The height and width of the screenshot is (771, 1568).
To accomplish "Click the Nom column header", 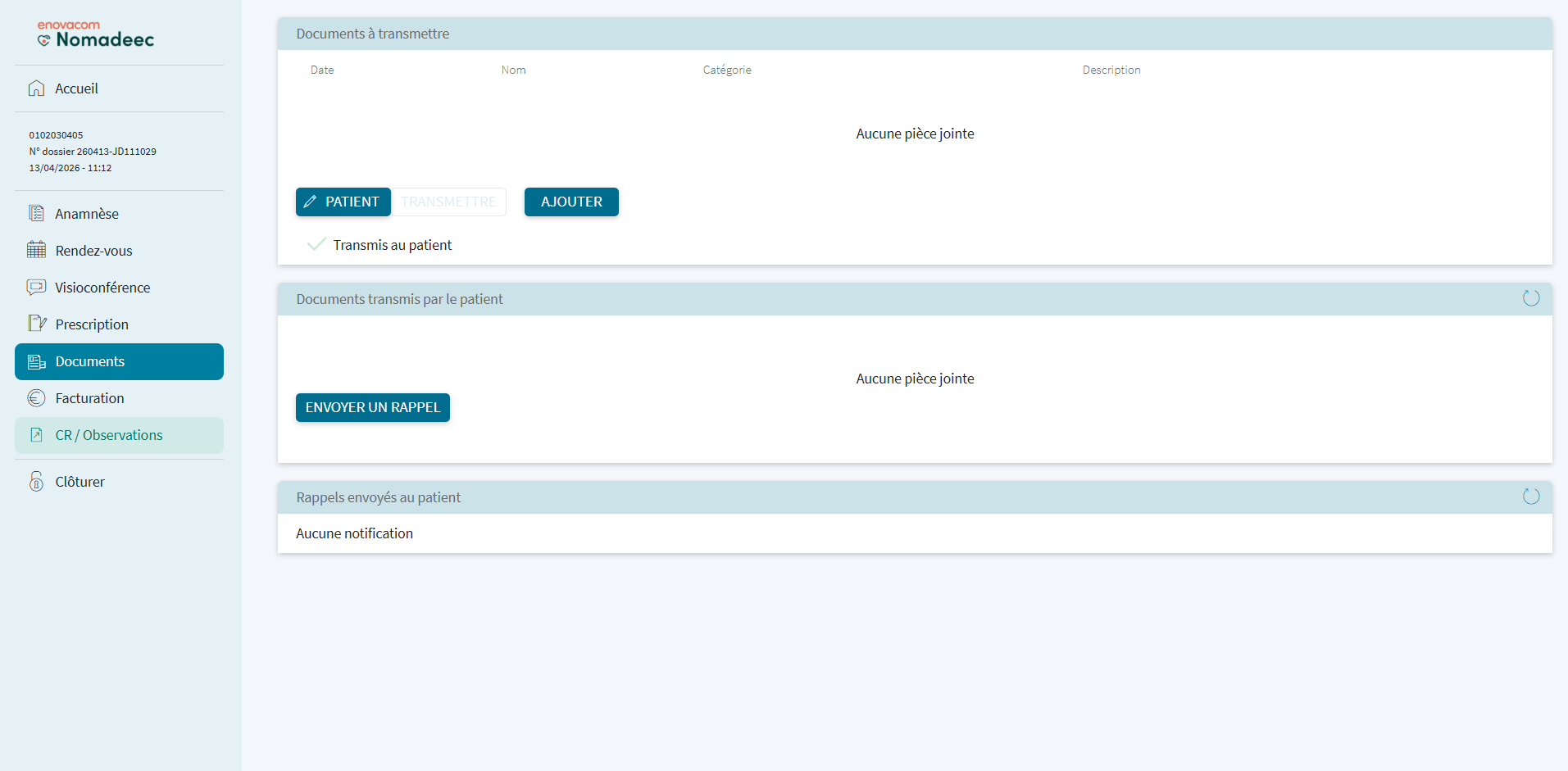I will pyautogui.click(x=514, y=70).
